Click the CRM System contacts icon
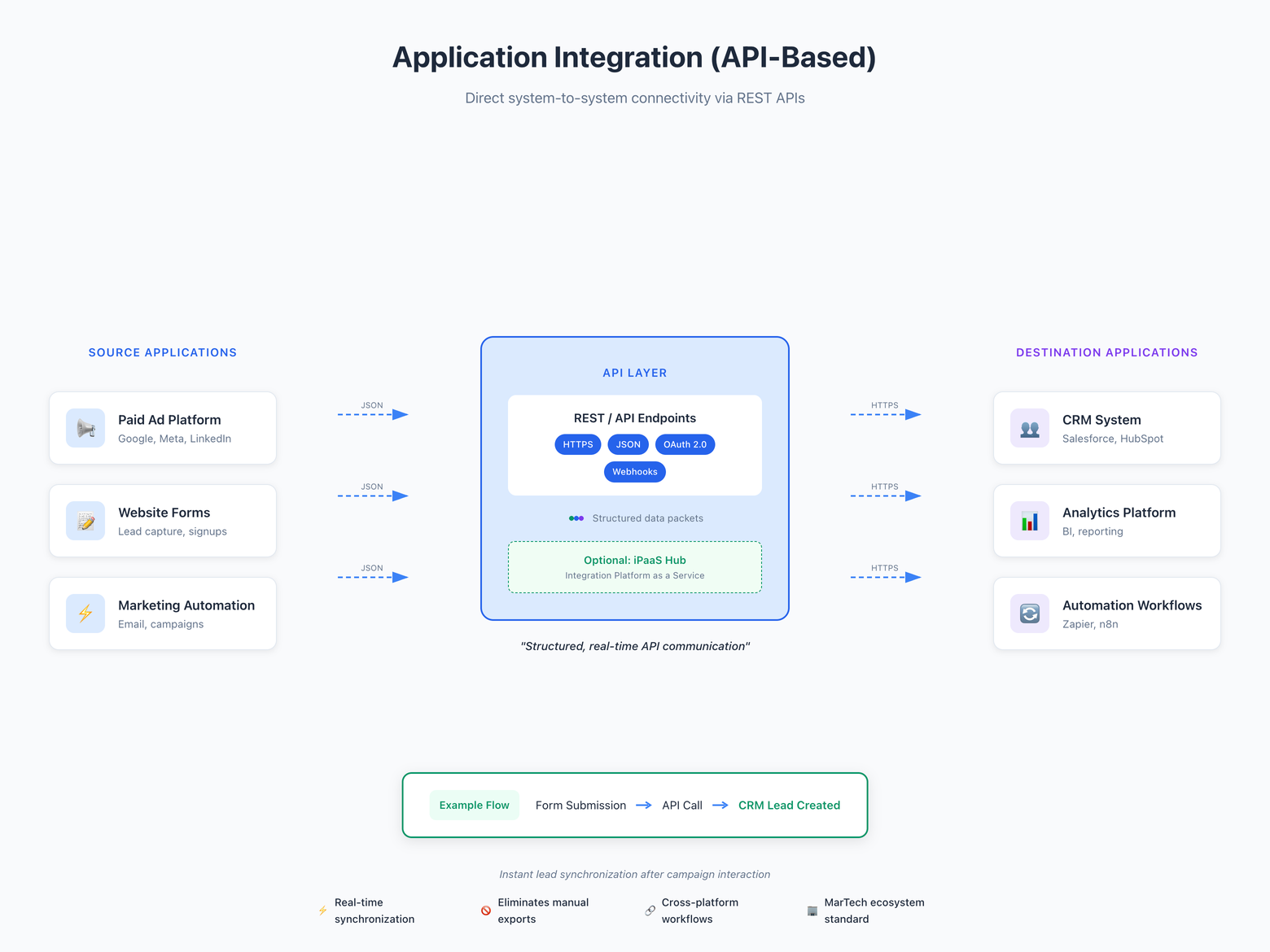1270x952 pixels. click(x=1029, y=427)
